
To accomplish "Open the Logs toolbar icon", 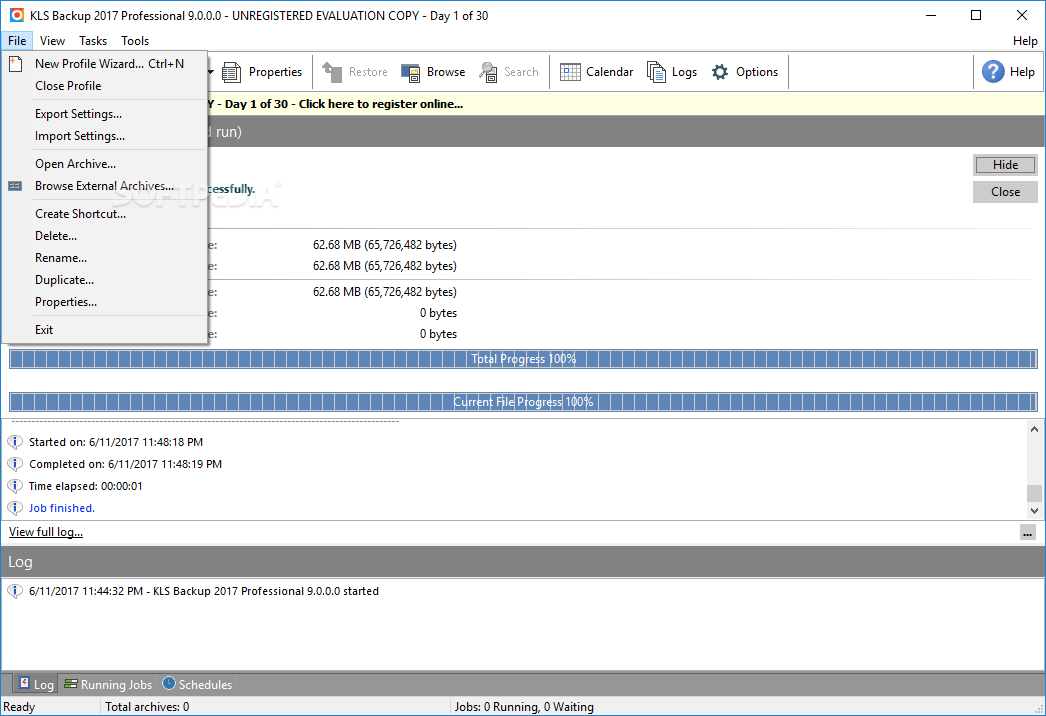I will tap(656, 72).
